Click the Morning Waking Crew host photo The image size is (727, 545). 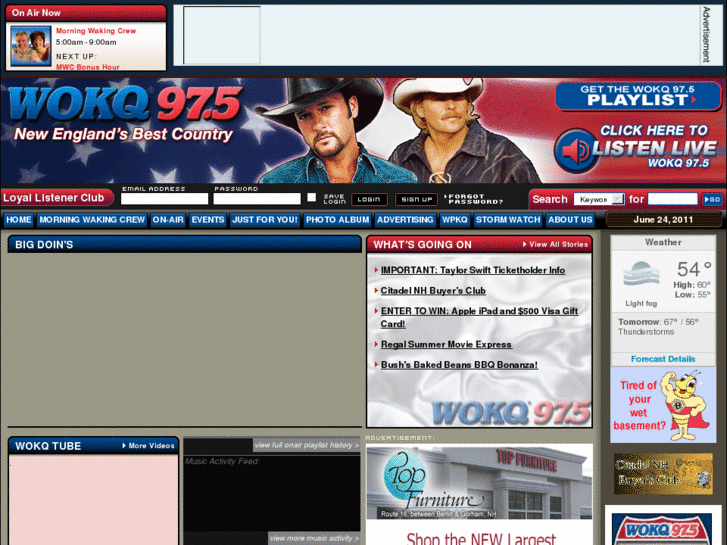click(31, 46)
